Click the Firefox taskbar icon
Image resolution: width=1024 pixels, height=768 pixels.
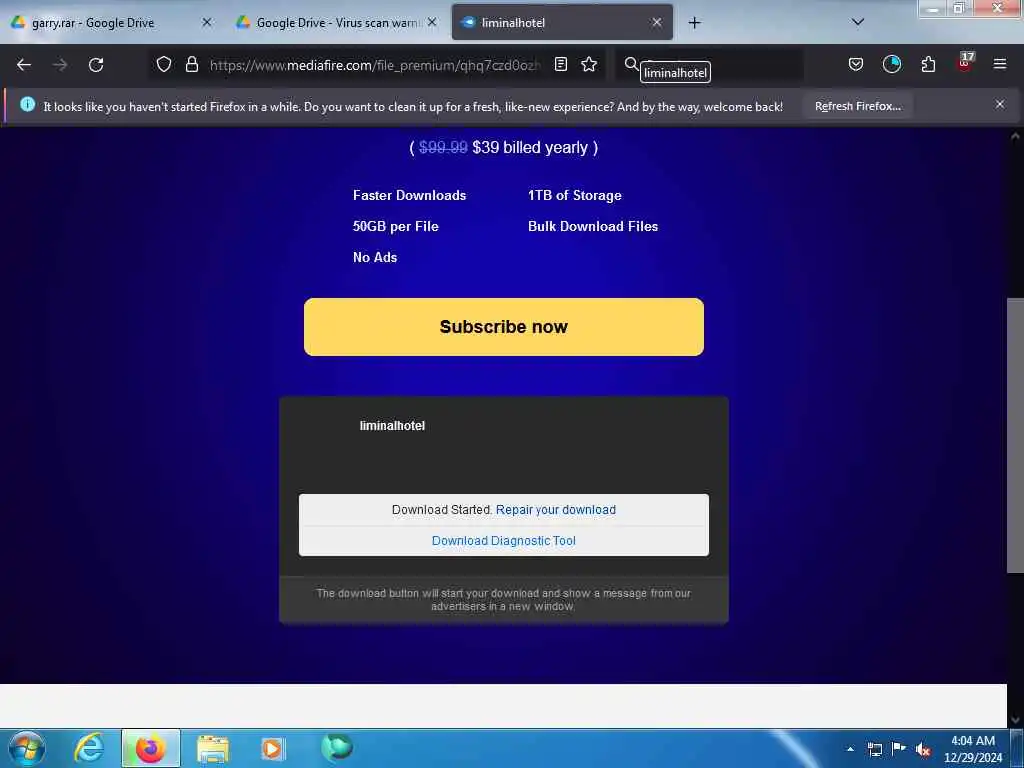(x=150, y=748)
